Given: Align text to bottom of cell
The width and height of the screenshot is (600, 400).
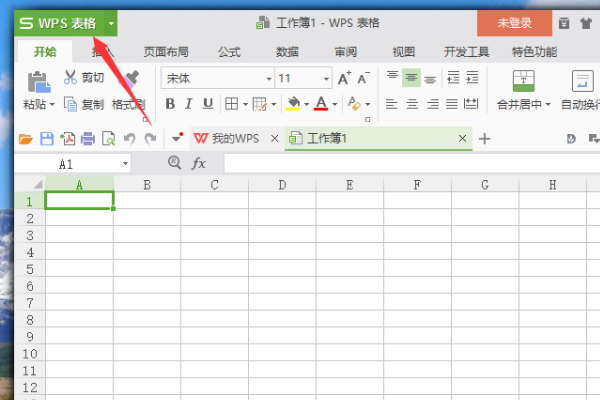Looking at the screenshot, I should click(x=430, y=78).
